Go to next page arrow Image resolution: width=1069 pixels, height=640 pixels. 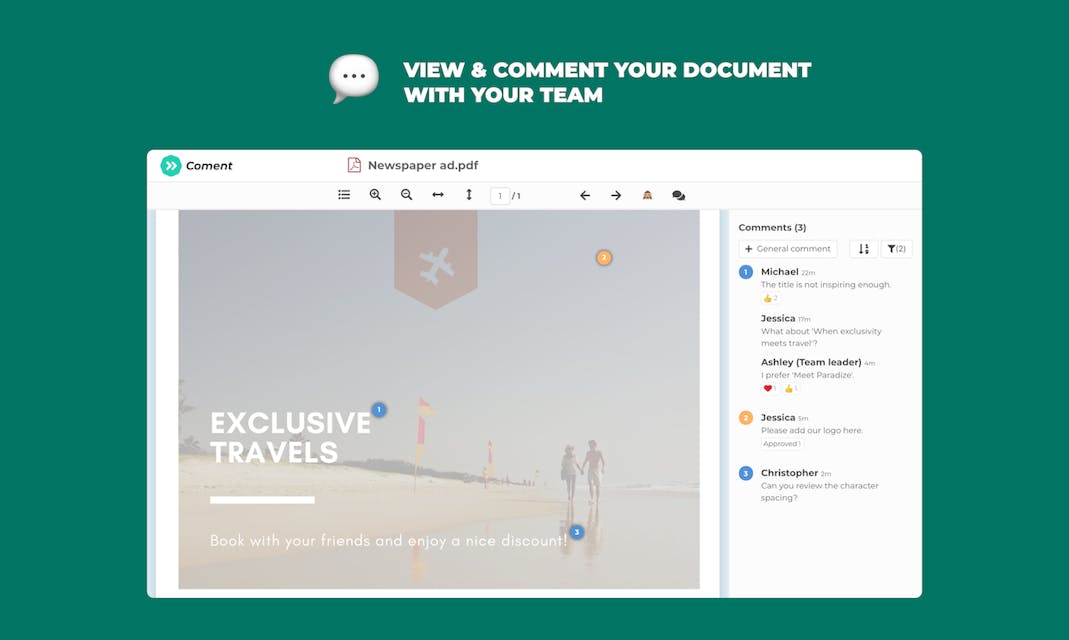tap(616, 196)
